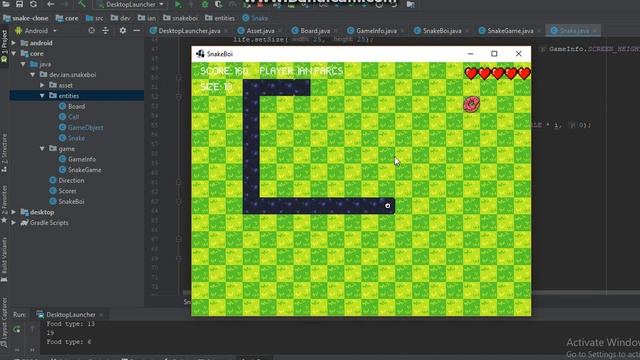Expand the asset package node
This screenshot has height=360, width=640.
click(x=42, y=85)
